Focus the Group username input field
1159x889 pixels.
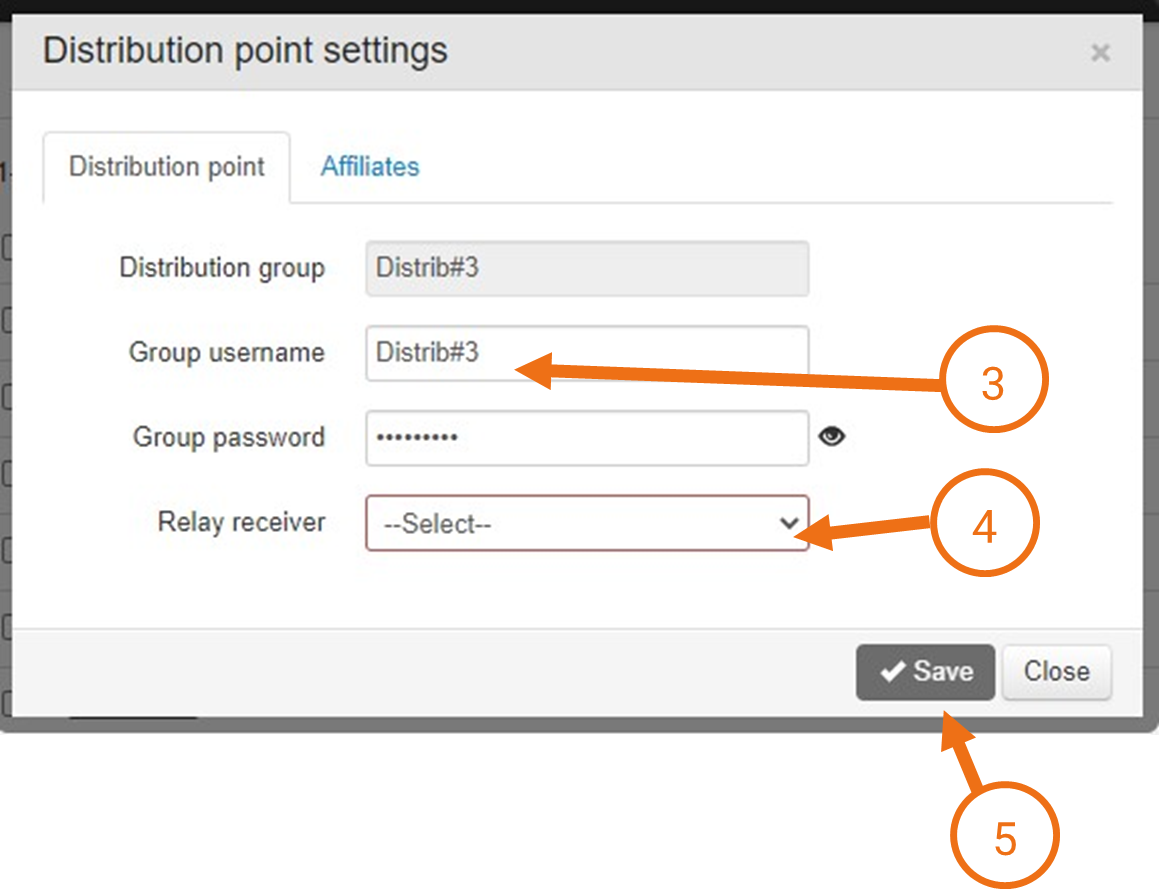click(587, 352)
